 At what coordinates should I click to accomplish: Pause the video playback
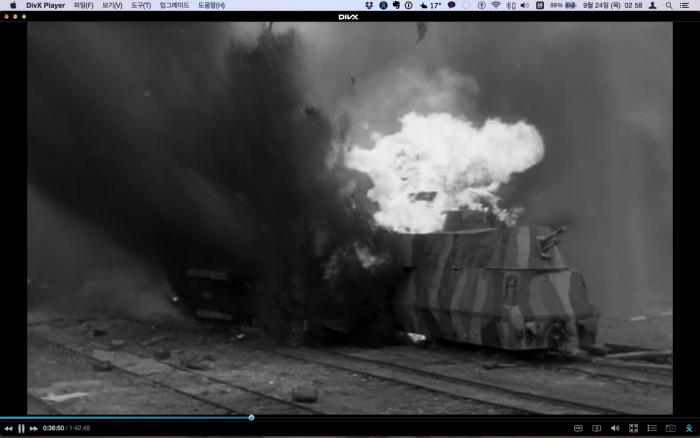click(21, 428)
